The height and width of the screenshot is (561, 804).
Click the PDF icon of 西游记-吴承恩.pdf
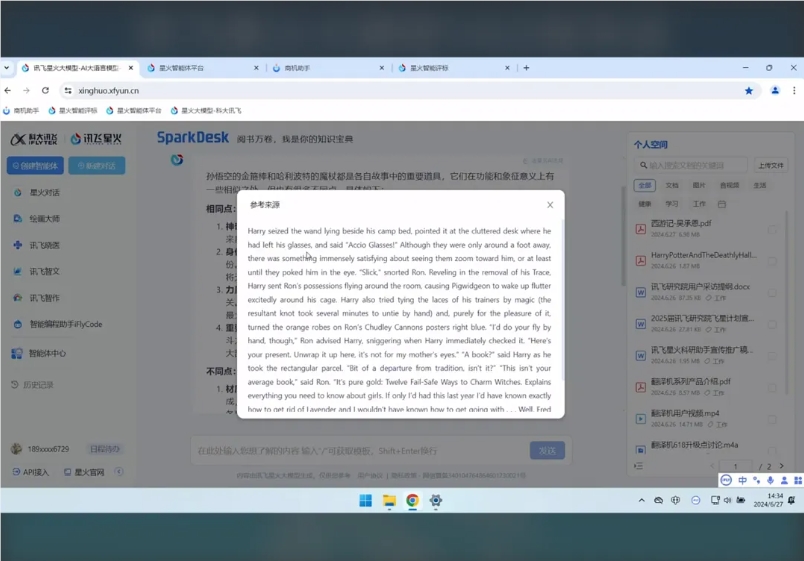640,229
